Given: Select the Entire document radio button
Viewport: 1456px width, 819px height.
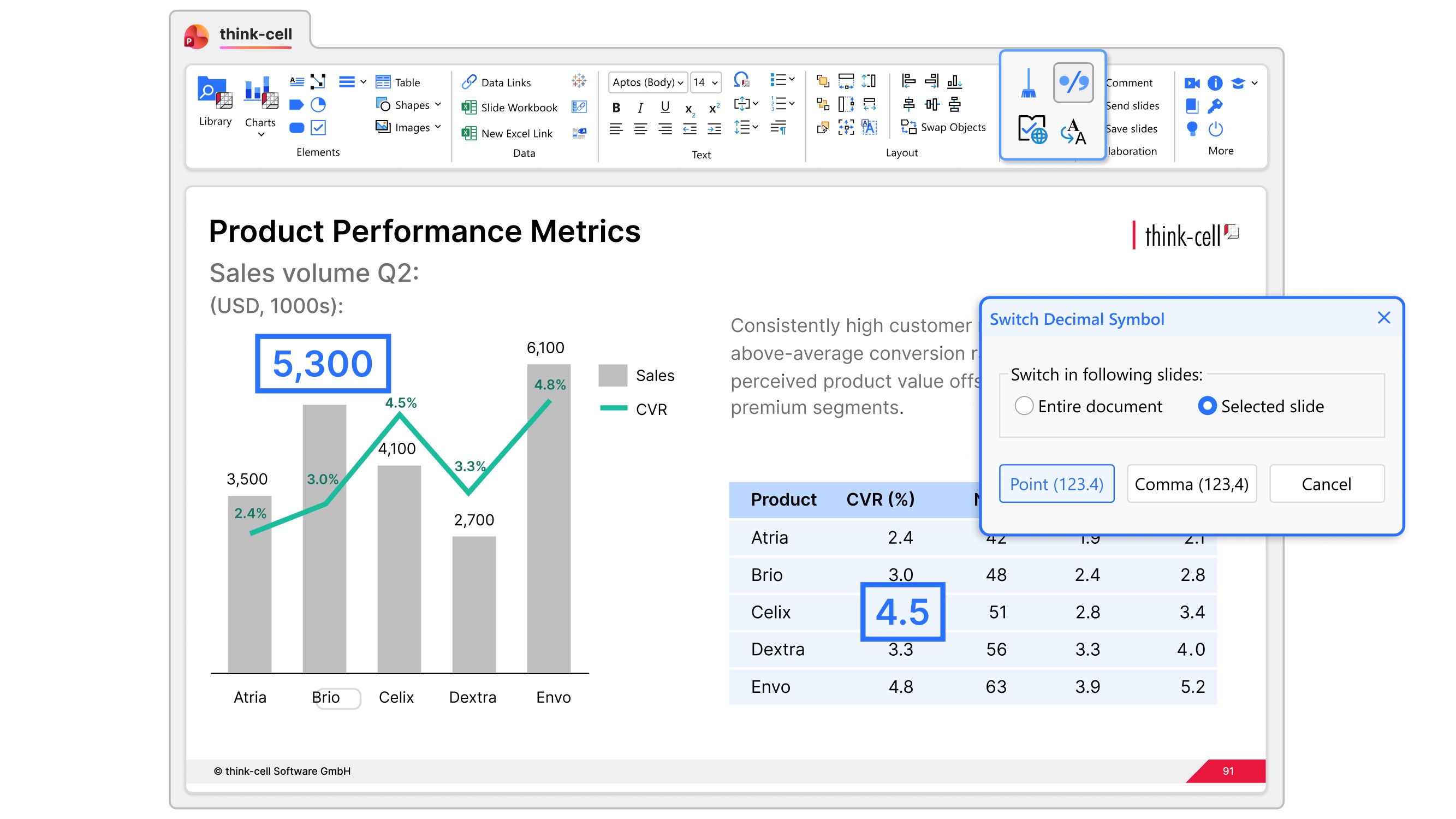Looking at the screenshot, I should click(x=1024, y=406).
